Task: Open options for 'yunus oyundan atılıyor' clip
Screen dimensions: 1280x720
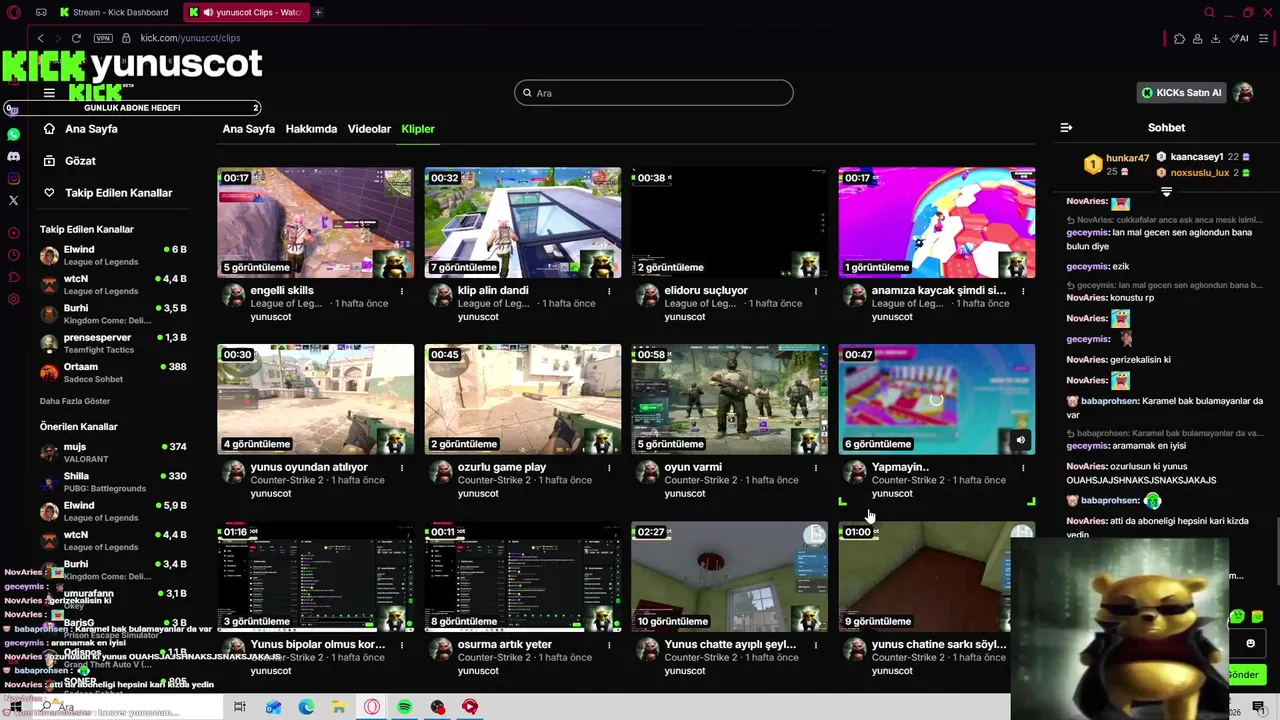Action: pyautogui.click(x=402, y=468)
